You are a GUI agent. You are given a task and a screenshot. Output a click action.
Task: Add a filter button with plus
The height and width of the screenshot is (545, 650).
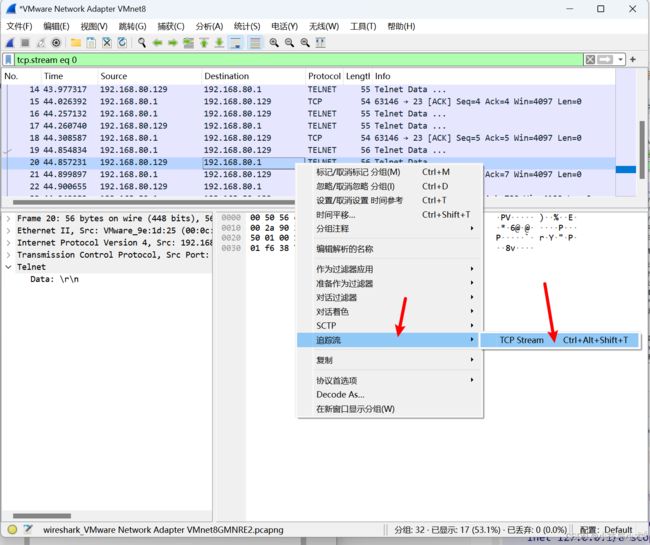click(633, 60)
